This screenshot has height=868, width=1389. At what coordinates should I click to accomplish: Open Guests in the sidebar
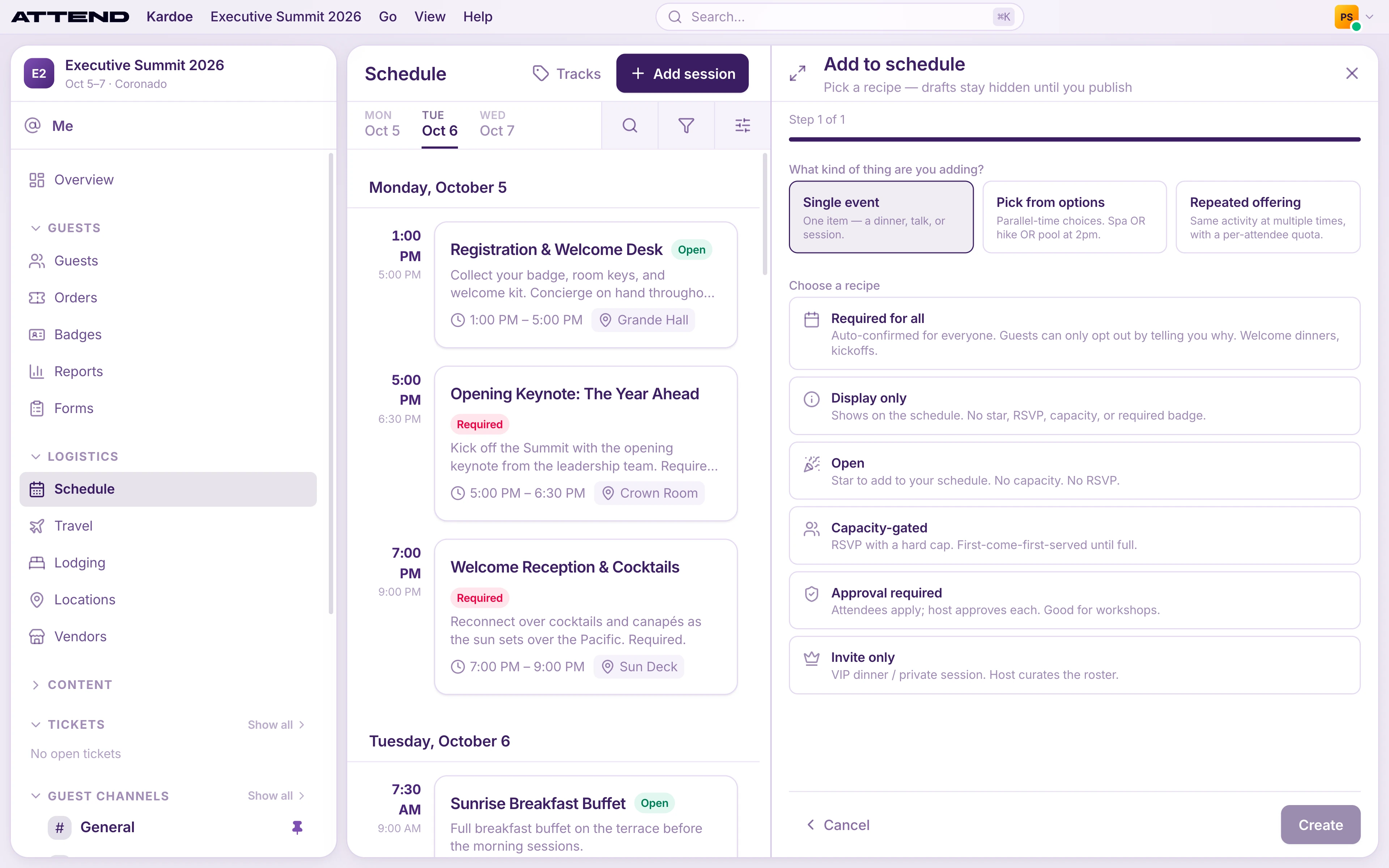point(168,261)
